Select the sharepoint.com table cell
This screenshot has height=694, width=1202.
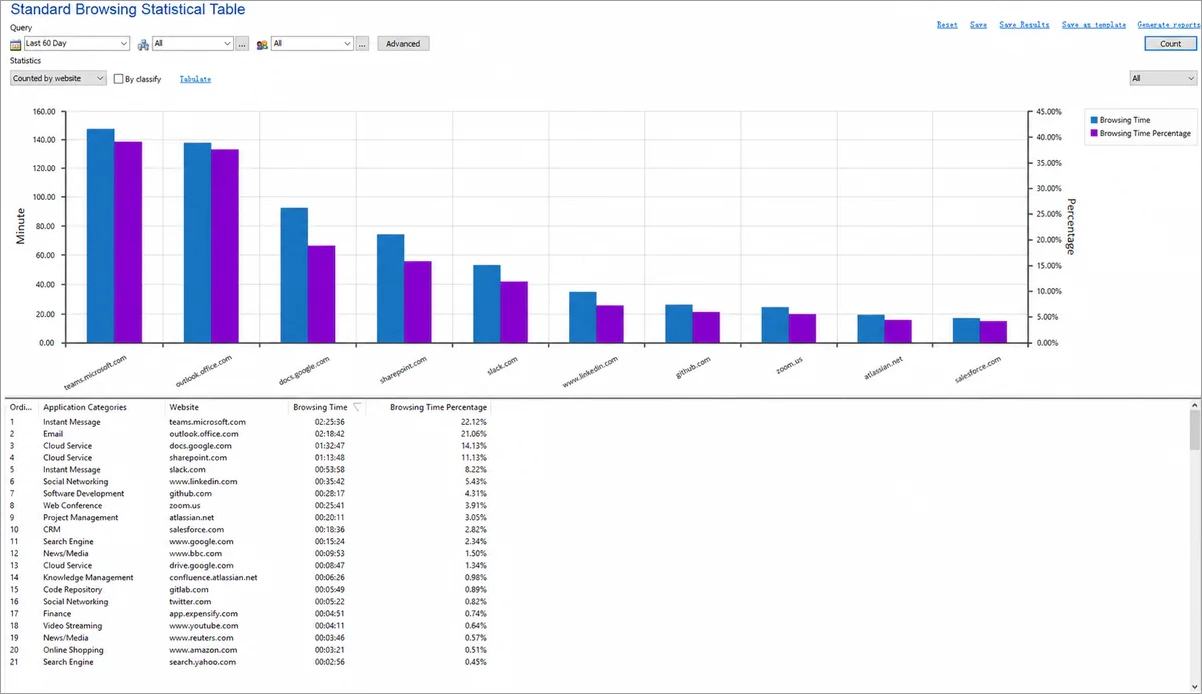click(198, 458)
